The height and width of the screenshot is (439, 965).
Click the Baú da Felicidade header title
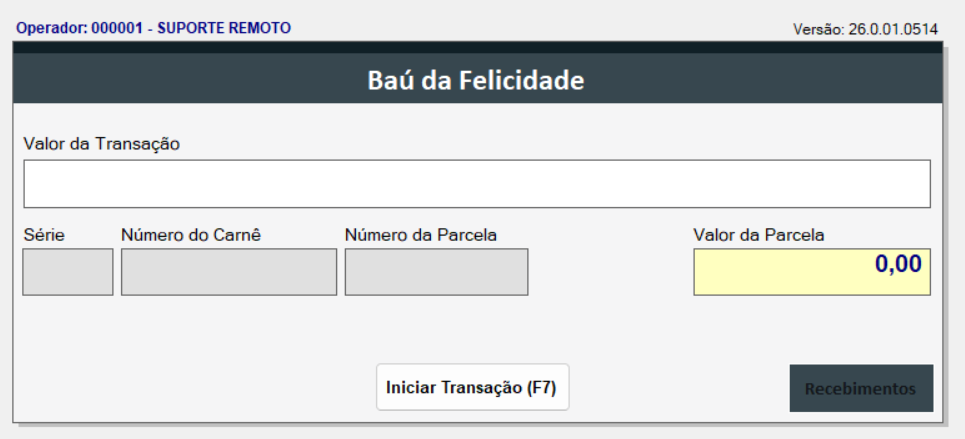475,80
